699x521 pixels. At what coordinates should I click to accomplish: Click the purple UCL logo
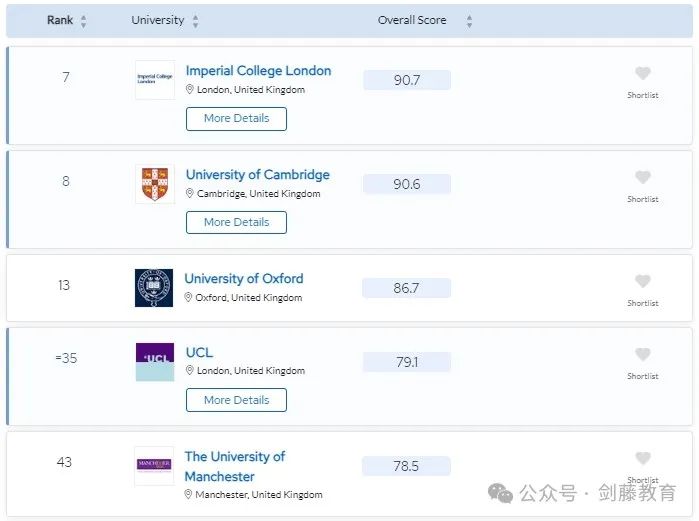tap(154, 361)
